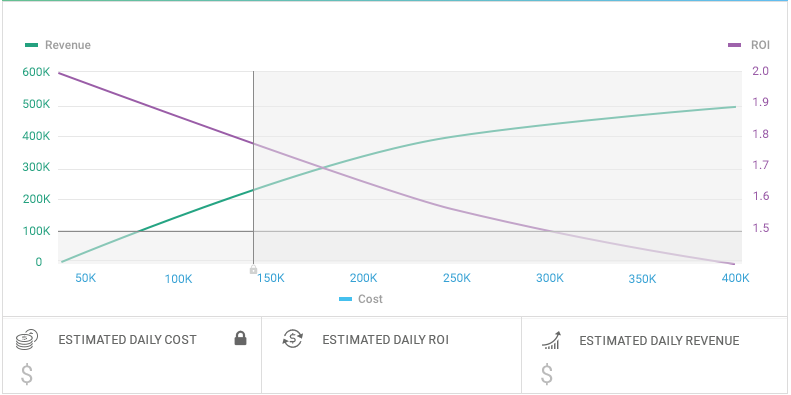Click the stacked coins icon
Image resolution: width=791 pixels, height=395 pixels.
point(26,340)
